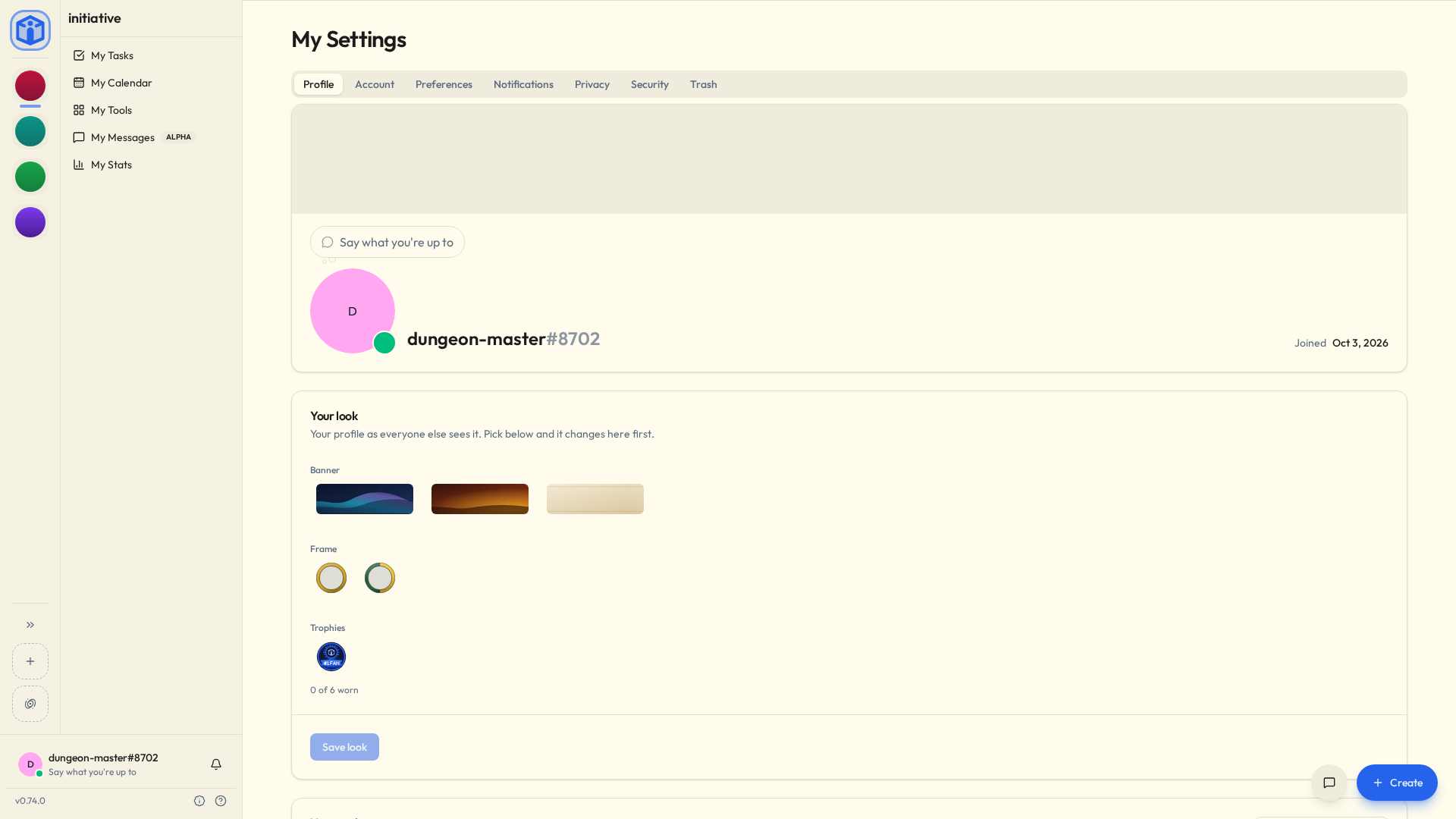Expand the sidebar with double-chevron icon
Image resolution: width=1456 pixels, height=819 pixels.
30,625
